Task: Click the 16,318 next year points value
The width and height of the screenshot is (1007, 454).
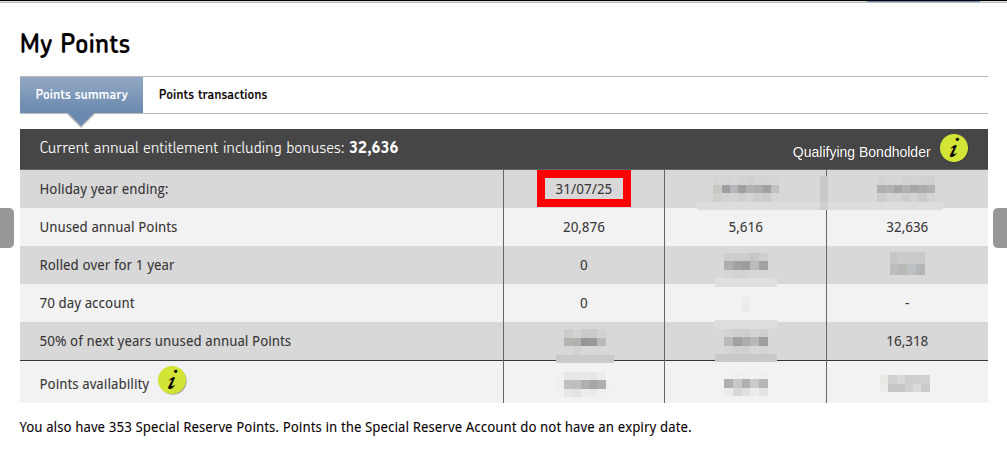Action: (x=907, y=341)
